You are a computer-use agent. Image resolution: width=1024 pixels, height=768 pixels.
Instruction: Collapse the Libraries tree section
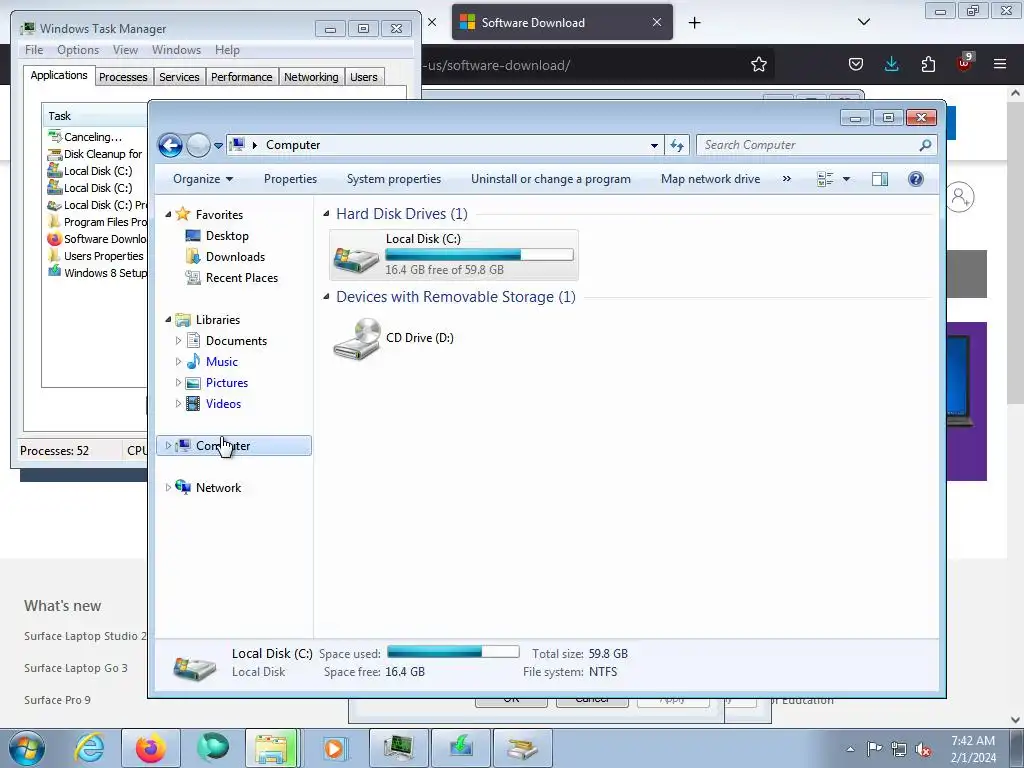(168, 319)
